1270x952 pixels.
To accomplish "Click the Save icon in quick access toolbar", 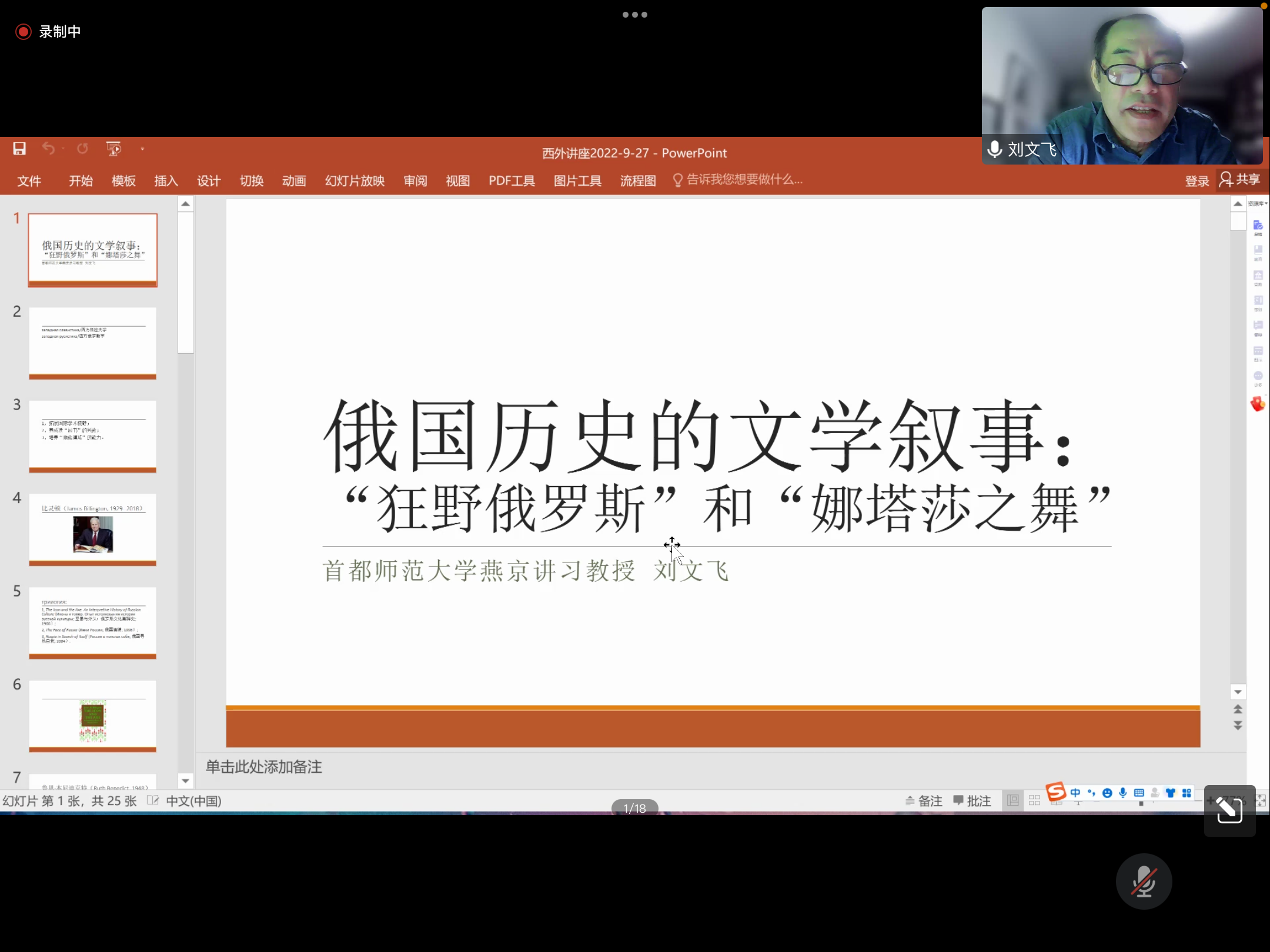I will 19,149.
